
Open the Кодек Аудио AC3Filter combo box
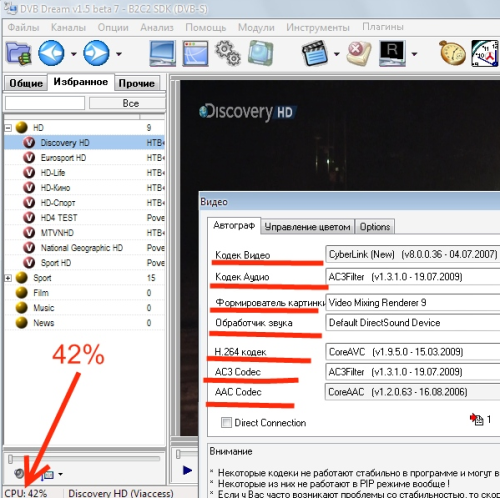tap(413, 277)
